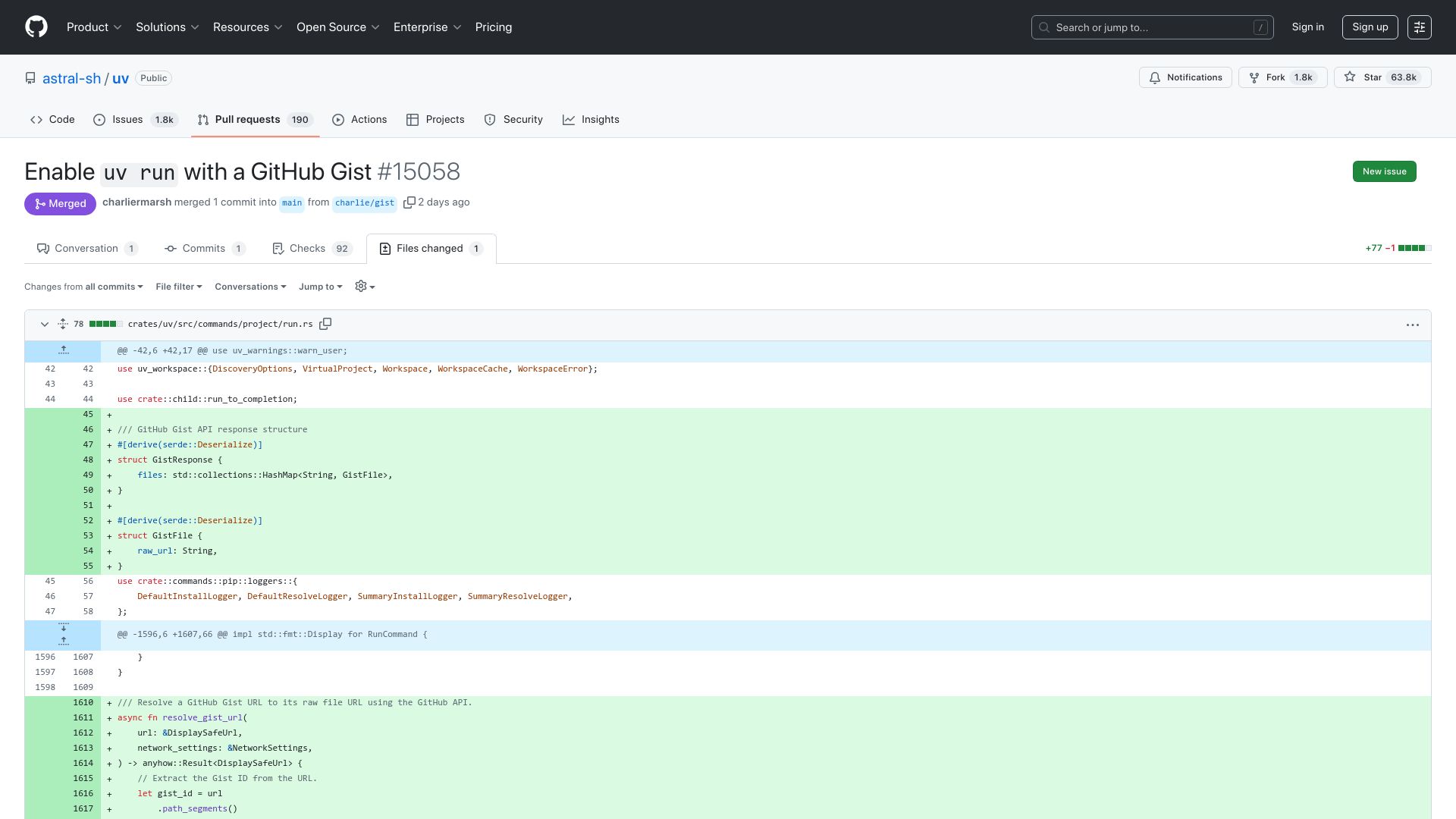Collapse the run.rs file diff
Viewport: 1456px width, 819px height.
pyautogui.click(x=44, y=324)
